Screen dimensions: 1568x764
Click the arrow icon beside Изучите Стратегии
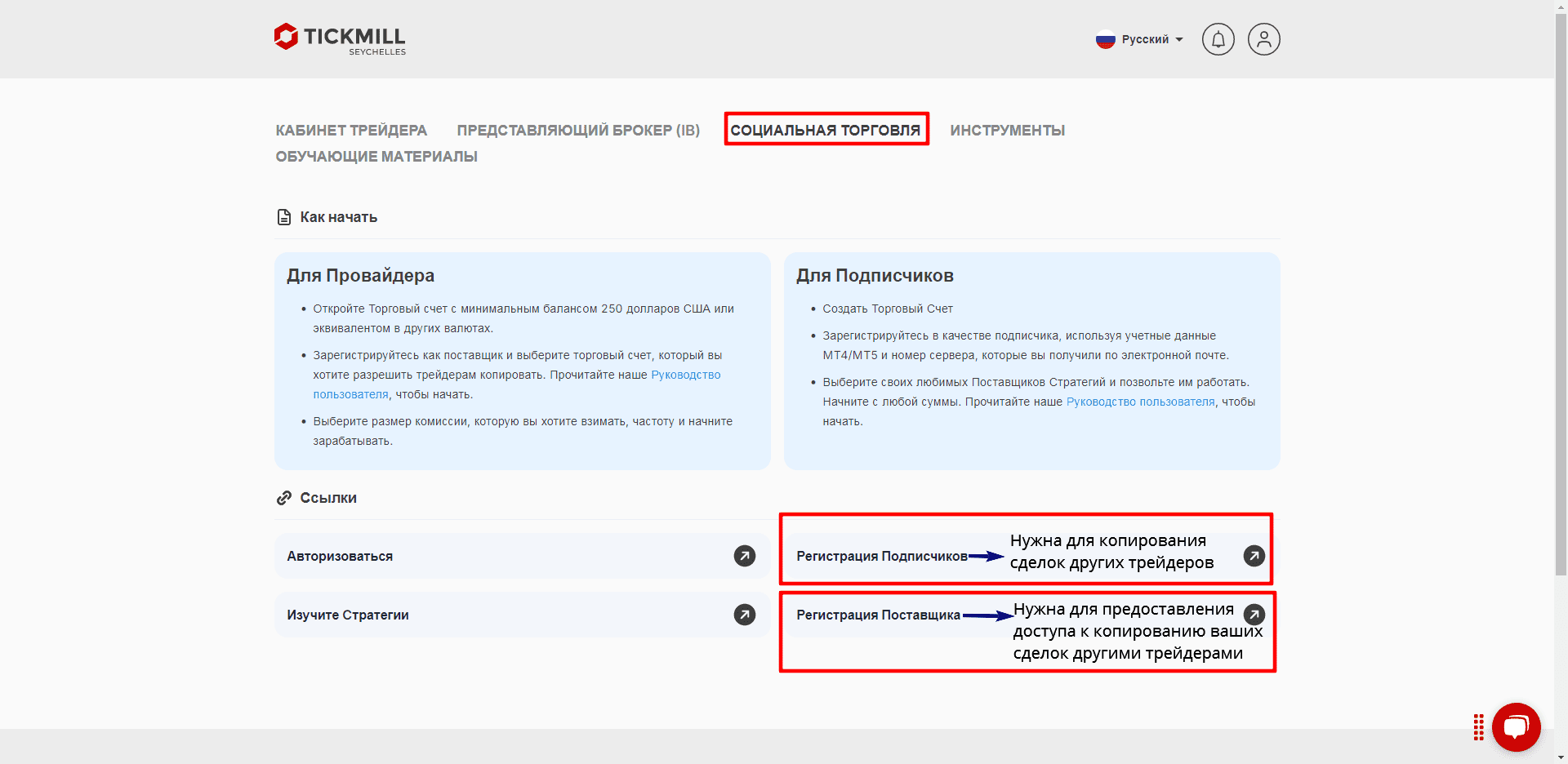point(744,615)
